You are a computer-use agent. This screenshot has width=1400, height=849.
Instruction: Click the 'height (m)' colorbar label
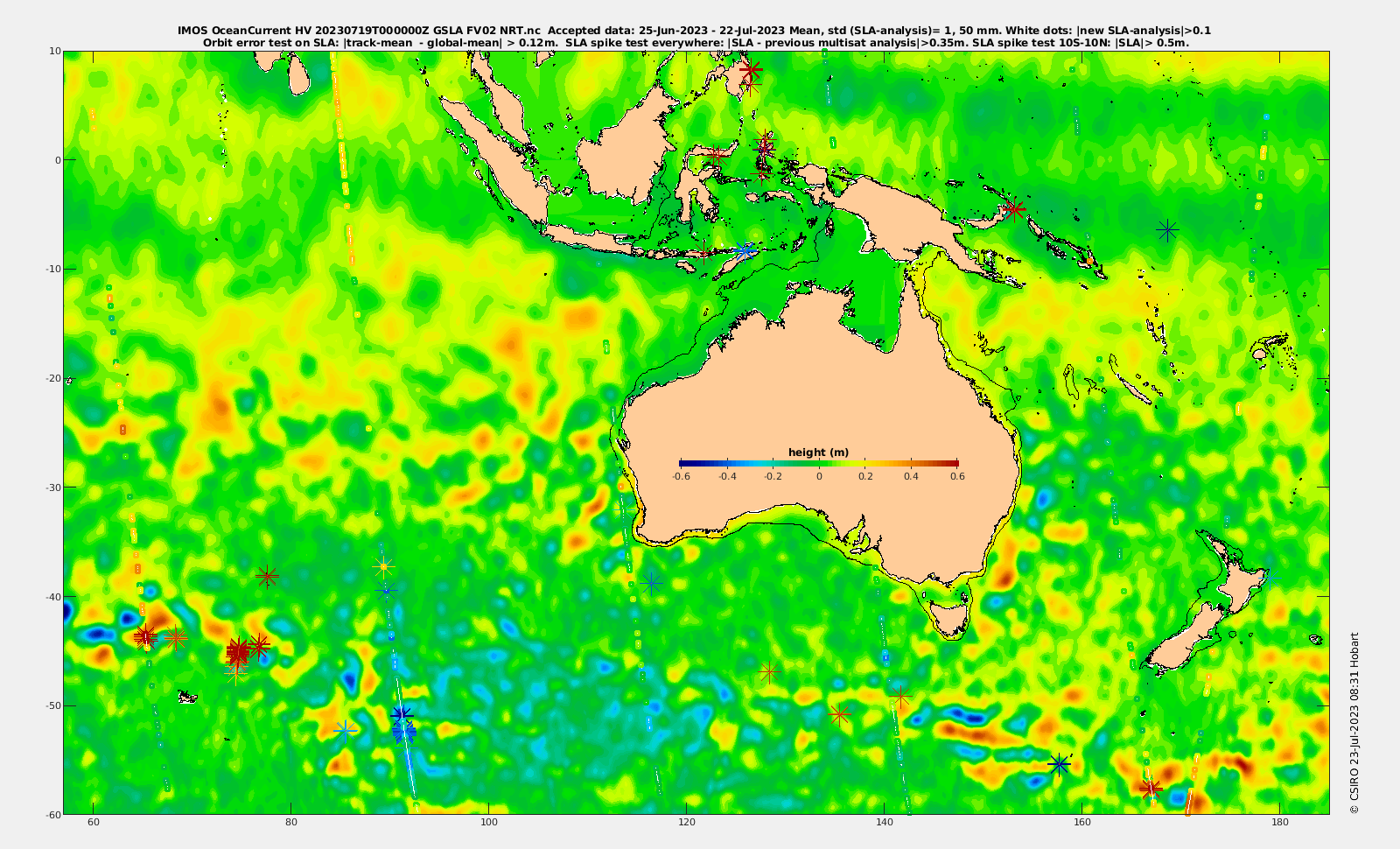[818, 453]
